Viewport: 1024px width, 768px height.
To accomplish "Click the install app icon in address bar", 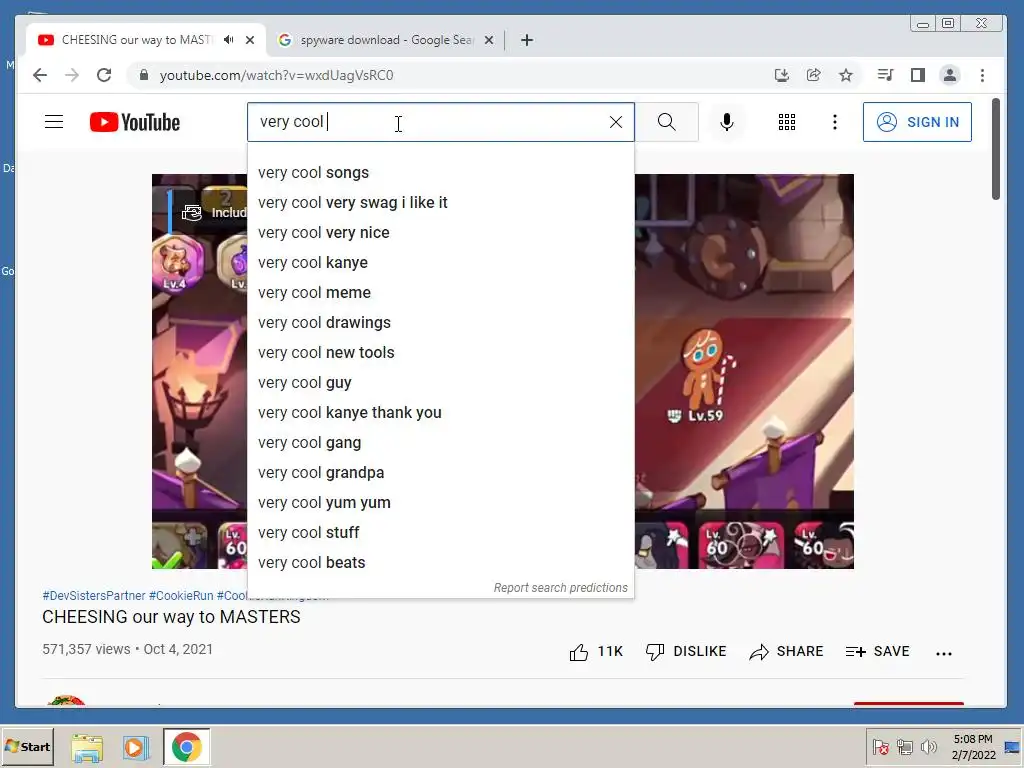I will click(x=782, y=75).
